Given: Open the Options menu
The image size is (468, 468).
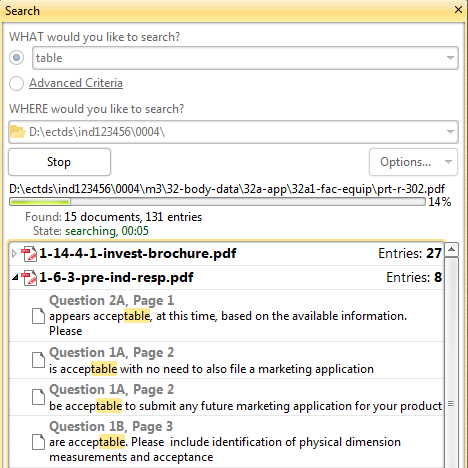Looking at the screenshot, I should (x=413, y=162).
